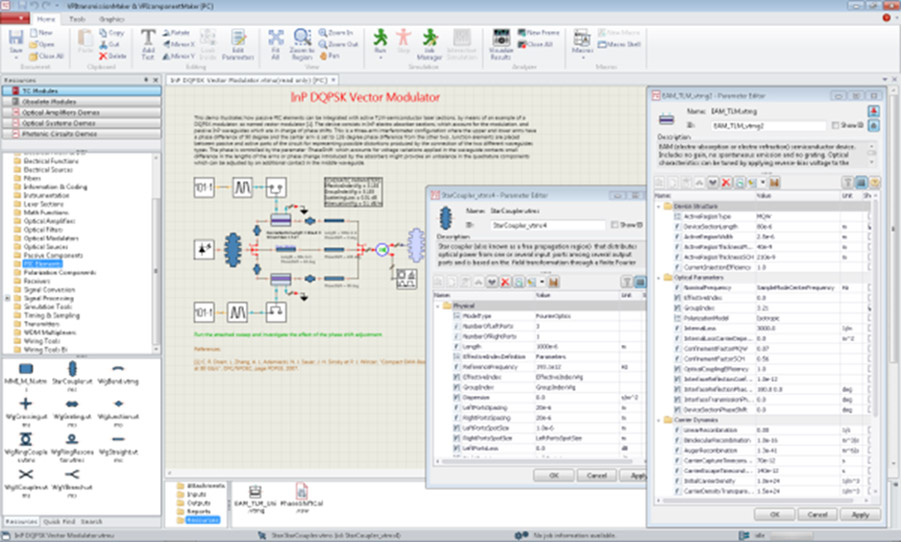This screenshot has height=542, width=901.
Task: Collapse the Physical parameter group
Action: click(x=435, y=306)
